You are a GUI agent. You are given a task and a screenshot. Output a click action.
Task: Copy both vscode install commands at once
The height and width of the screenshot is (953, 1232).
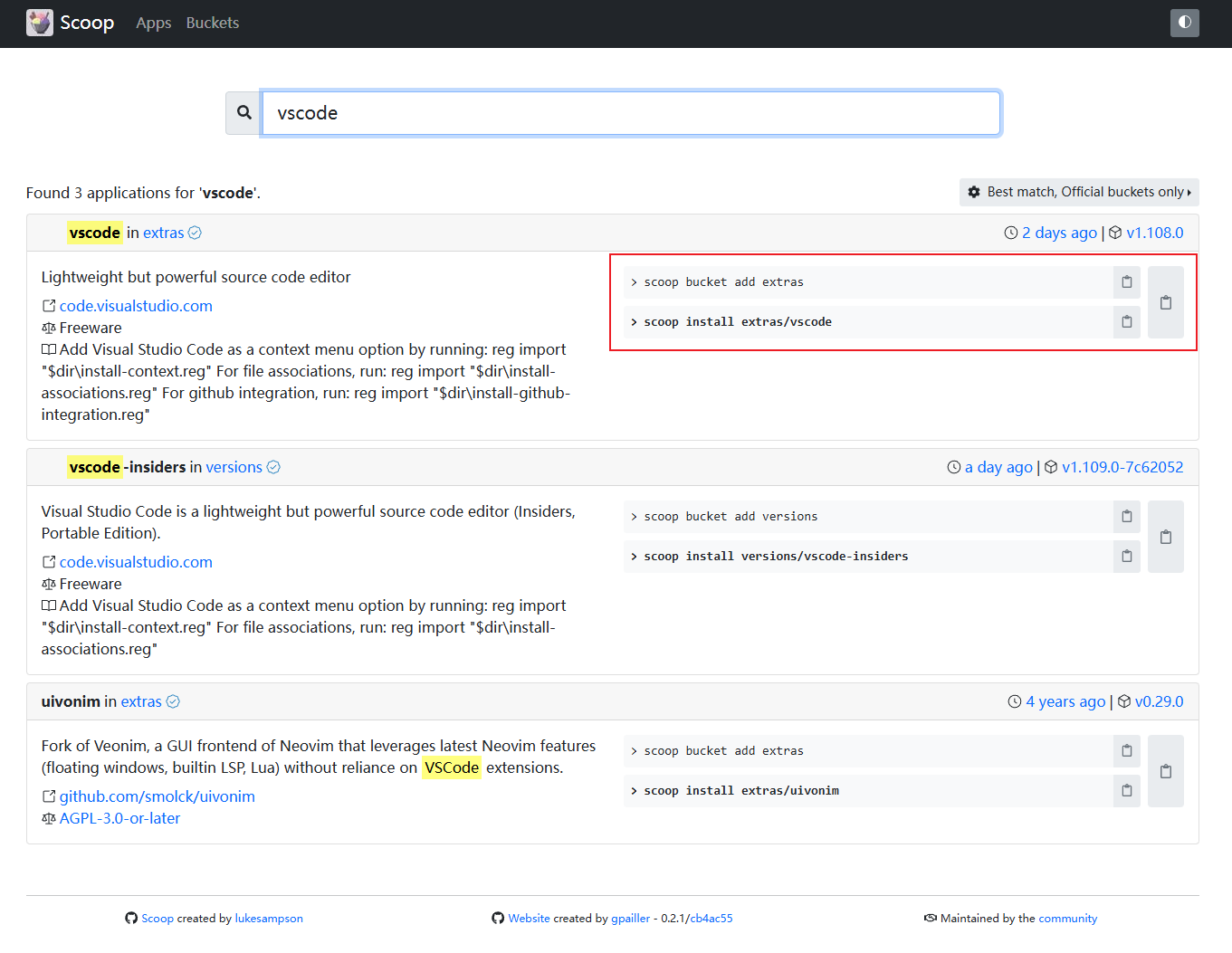[x=1165, y=302]
